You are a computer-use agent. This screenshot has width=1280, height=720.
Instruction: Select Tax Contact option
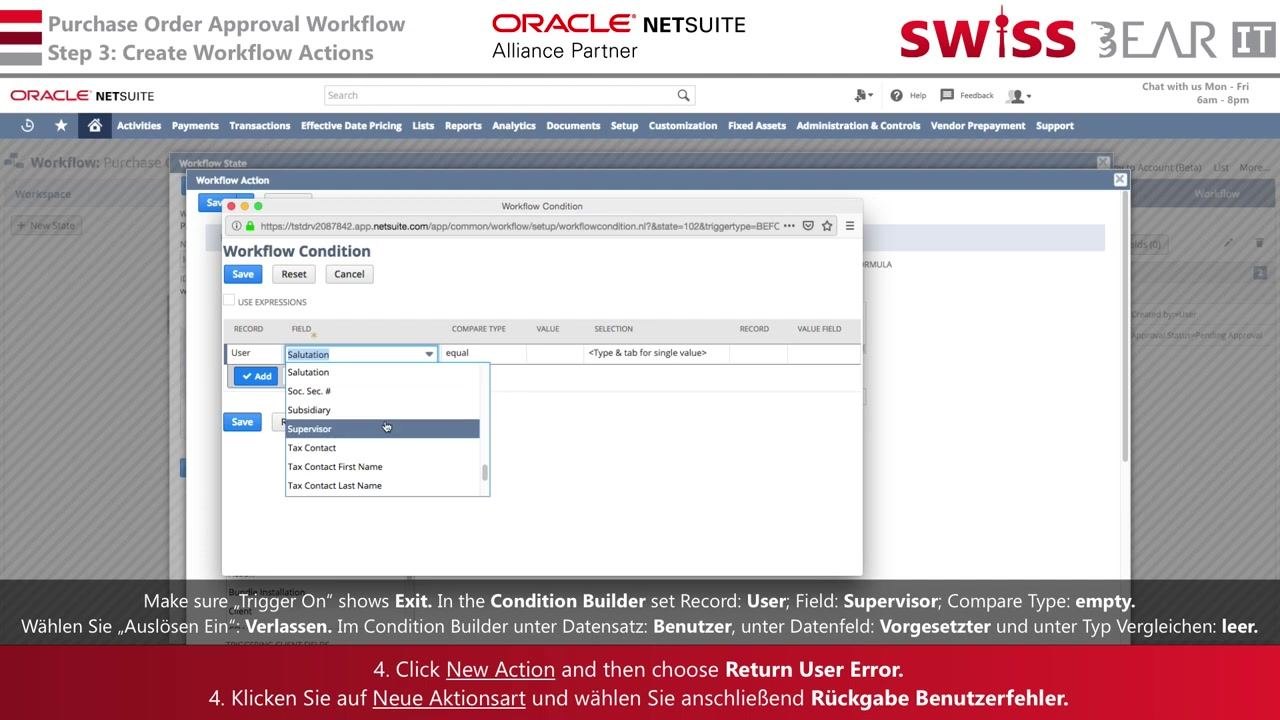(383, 448)
